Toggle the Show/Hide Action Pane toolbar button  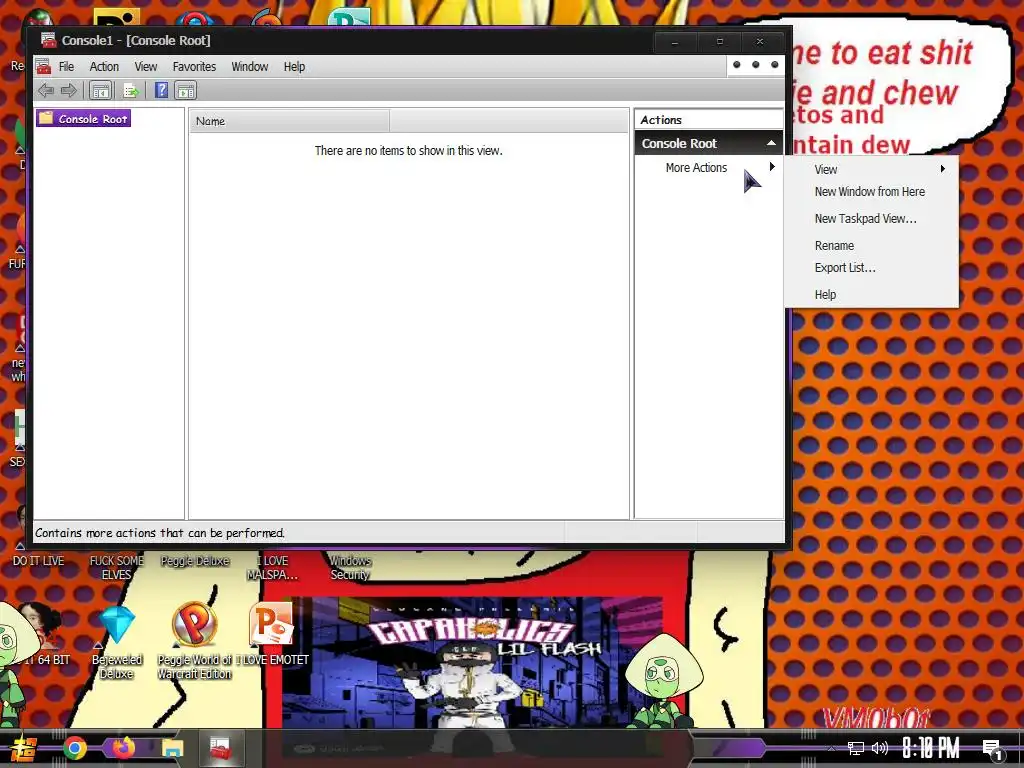click(x=186, y=91)
